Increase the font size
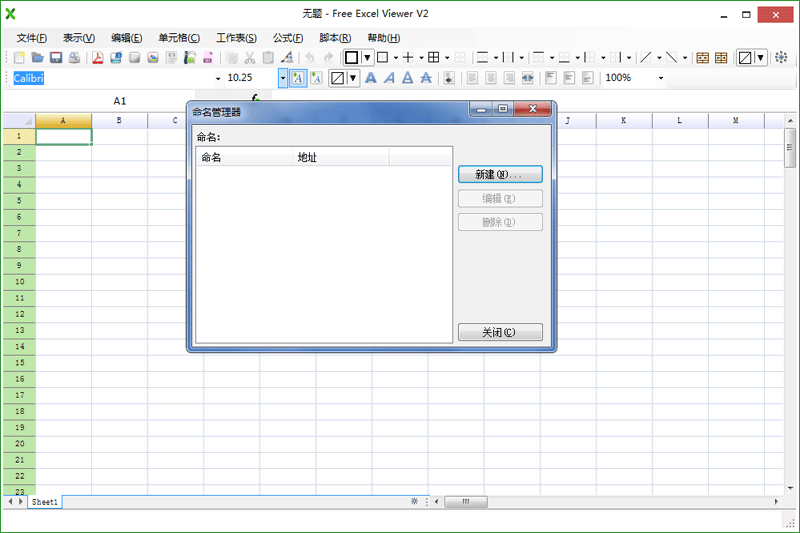 [298, 78]
